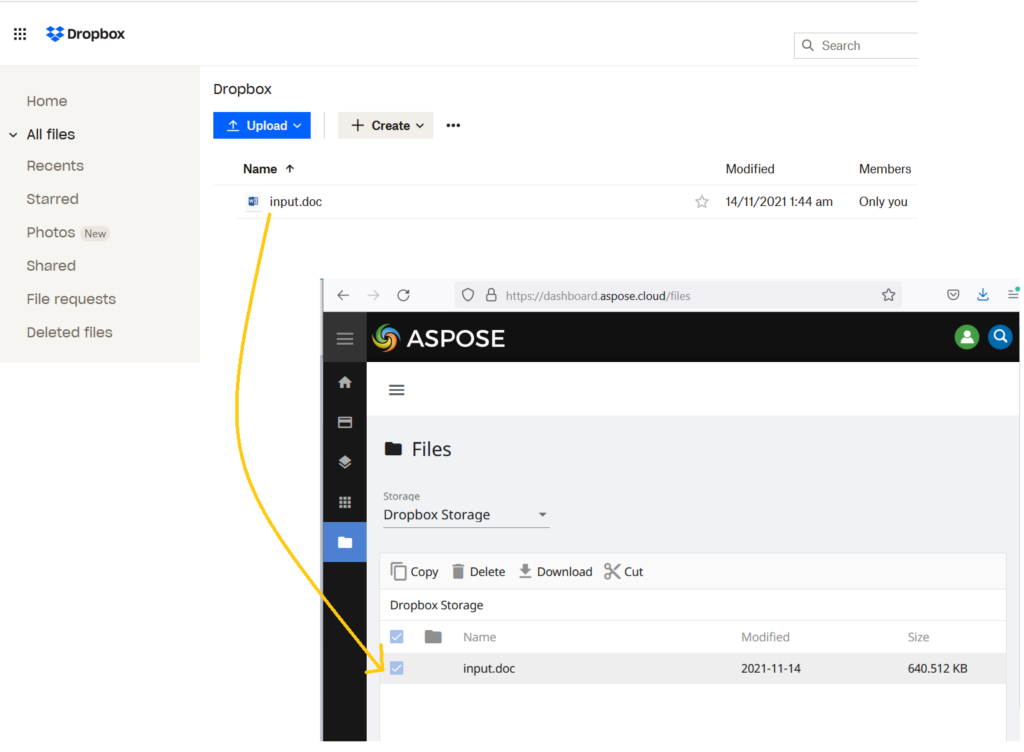Click the Download button in Aspose toolbar
Image resolution: width=1024 pixels, height=752 pixels.
point(555,572)
